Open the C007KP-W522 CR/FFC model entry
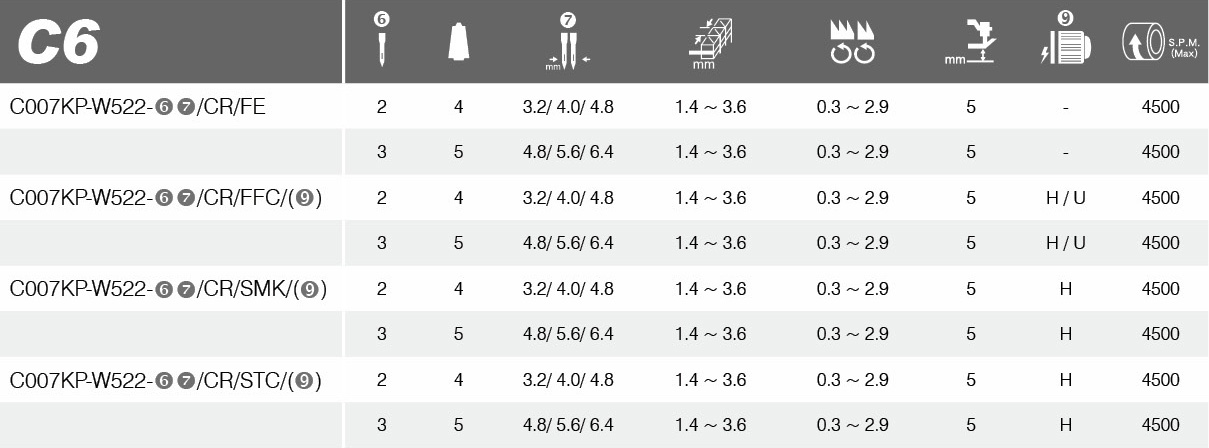The width and height of the screenshot is (1209, 448). click(165, 198)
